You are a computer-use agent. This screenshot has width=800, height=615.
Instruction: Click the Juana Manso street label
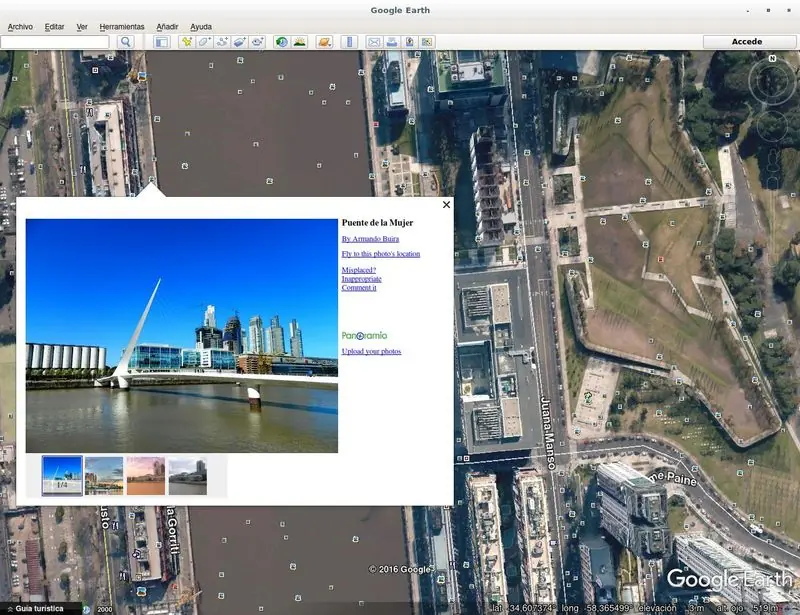547,433
